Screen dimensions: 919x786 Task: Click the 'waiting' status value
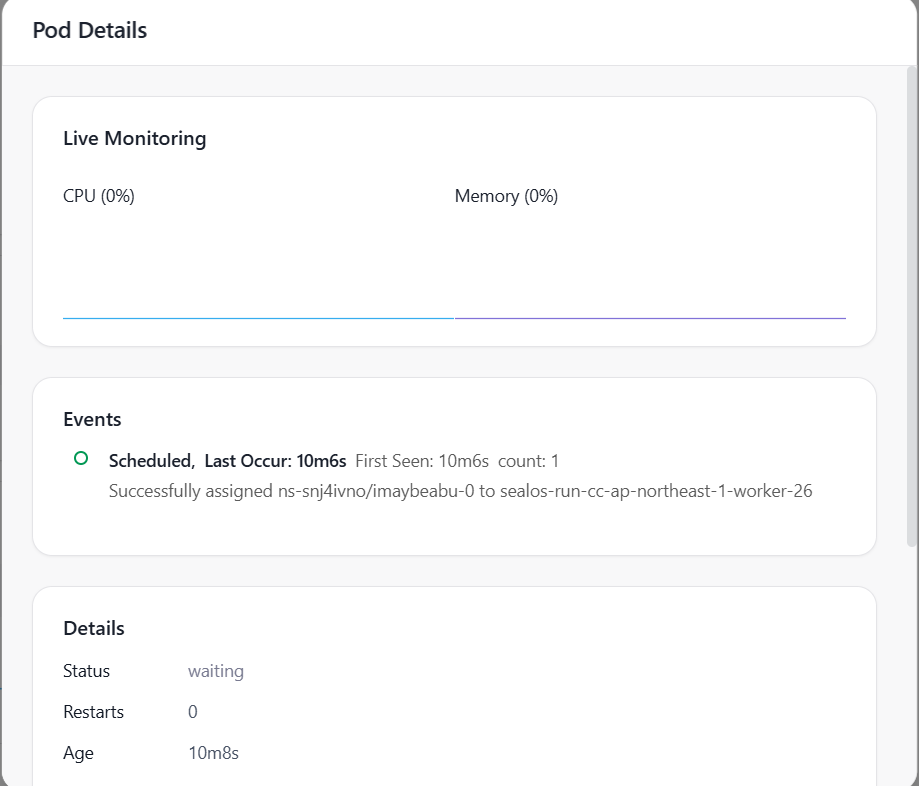point(216,671)
